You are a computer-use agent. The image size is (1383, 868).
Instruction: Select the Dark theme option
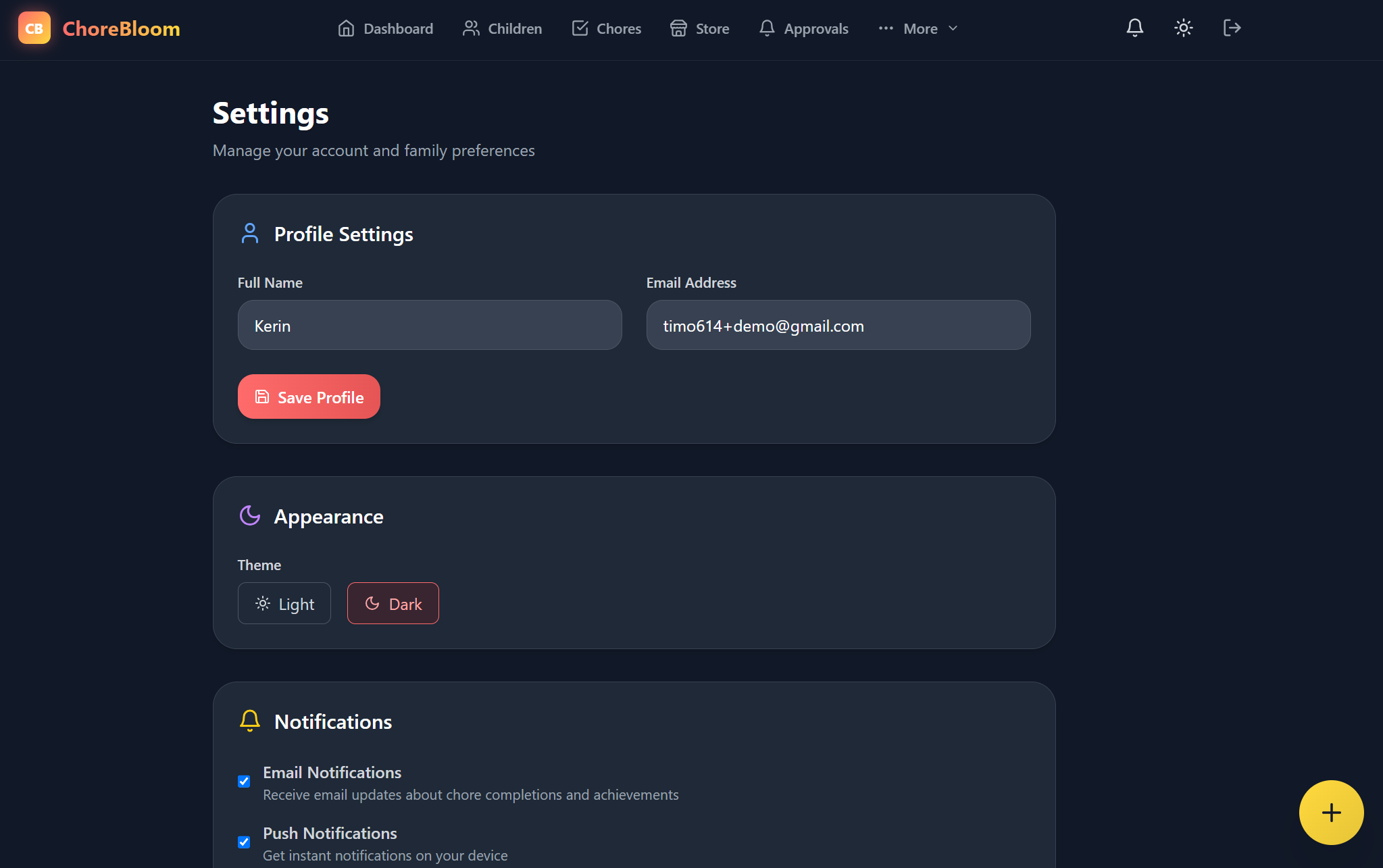point(393,603)
